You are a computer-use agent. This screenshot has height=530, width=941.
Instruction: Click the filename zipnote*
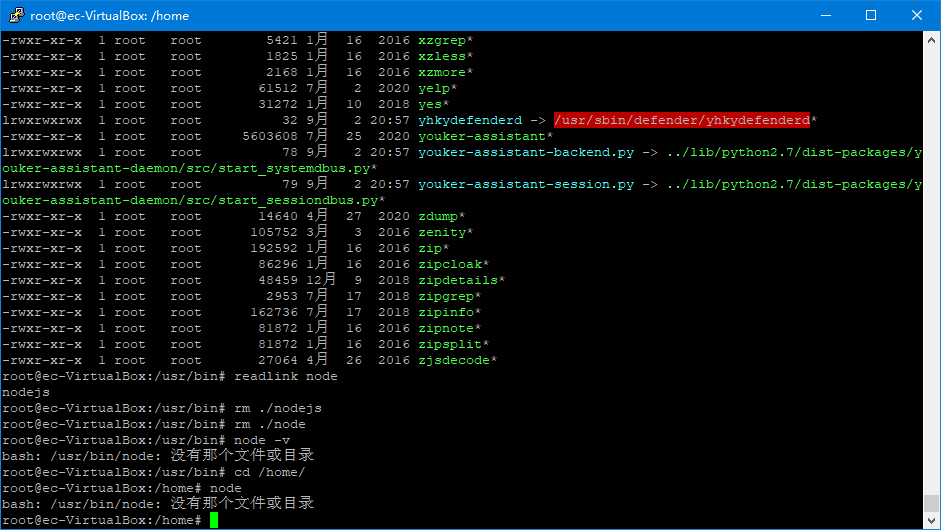[x=449, y=328]
